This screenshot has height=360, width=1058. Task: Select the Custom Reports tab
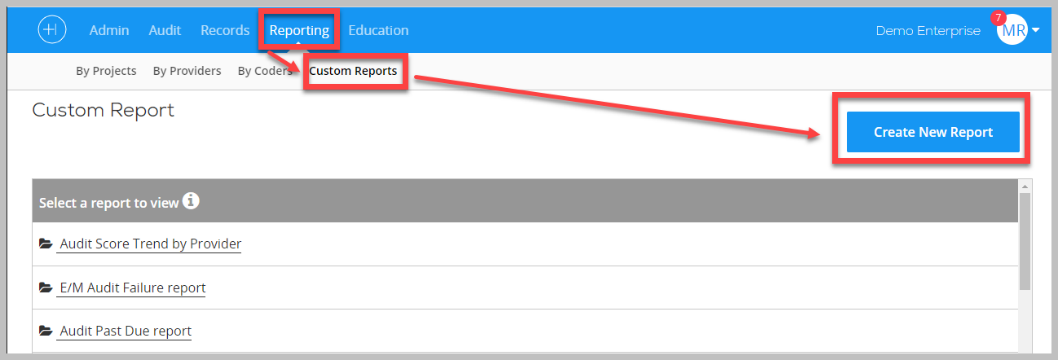pyautogui.click(x=353, y=71)
